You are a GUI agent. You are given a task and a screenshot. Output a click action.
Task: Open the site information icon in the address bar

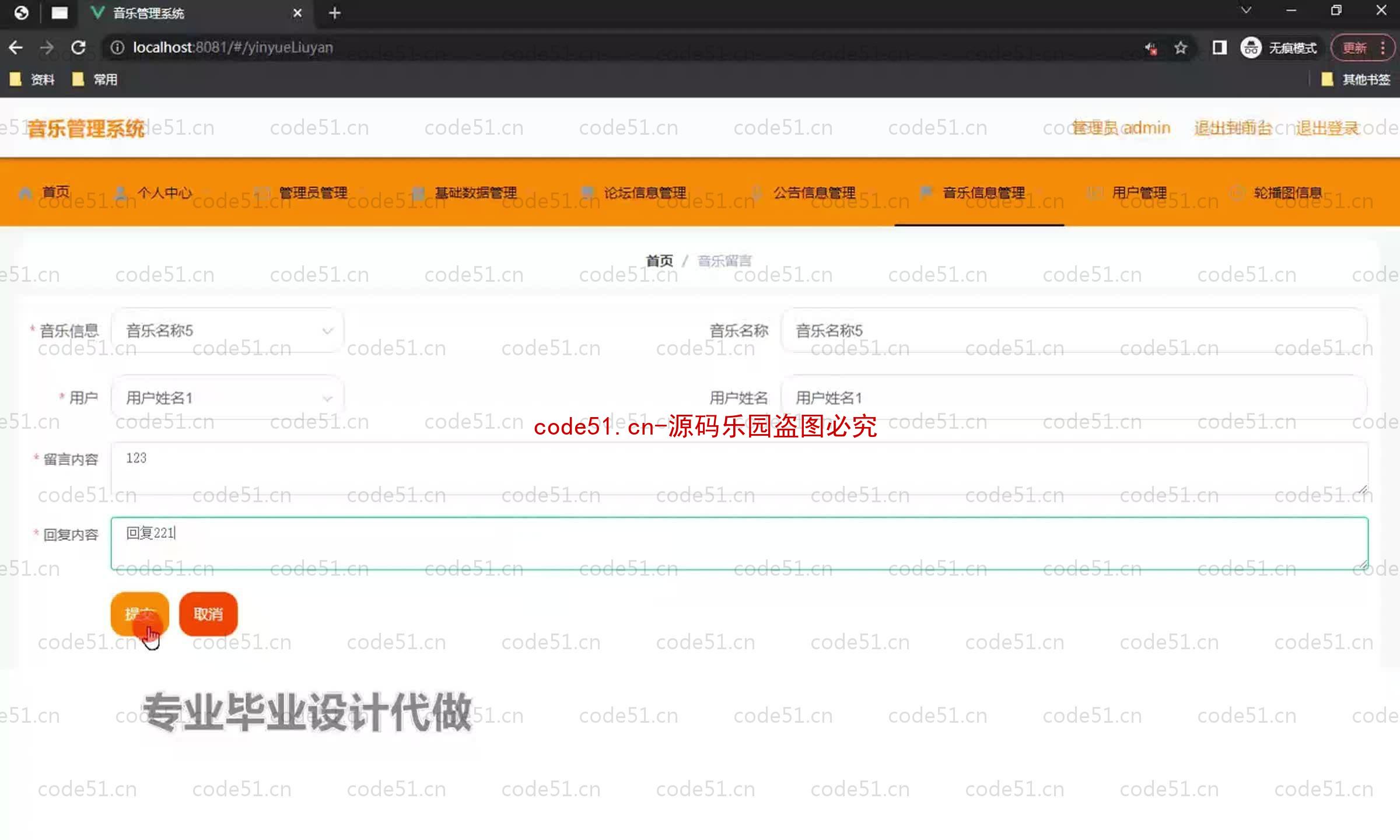tap(117, 48)
